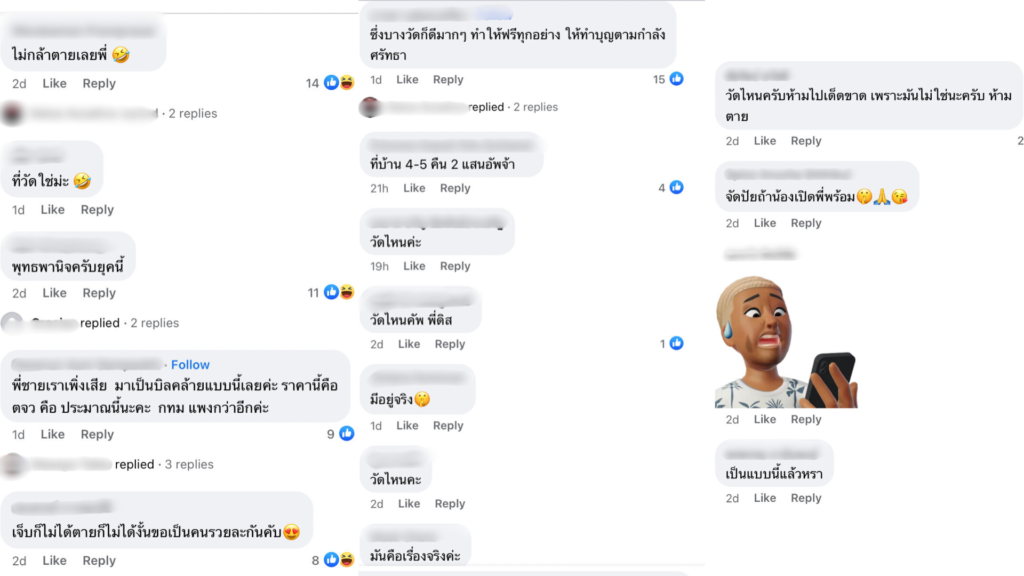
Task: Like the 'ที่วัดใช่ม่ะ' comment
Action: [52, 210]
